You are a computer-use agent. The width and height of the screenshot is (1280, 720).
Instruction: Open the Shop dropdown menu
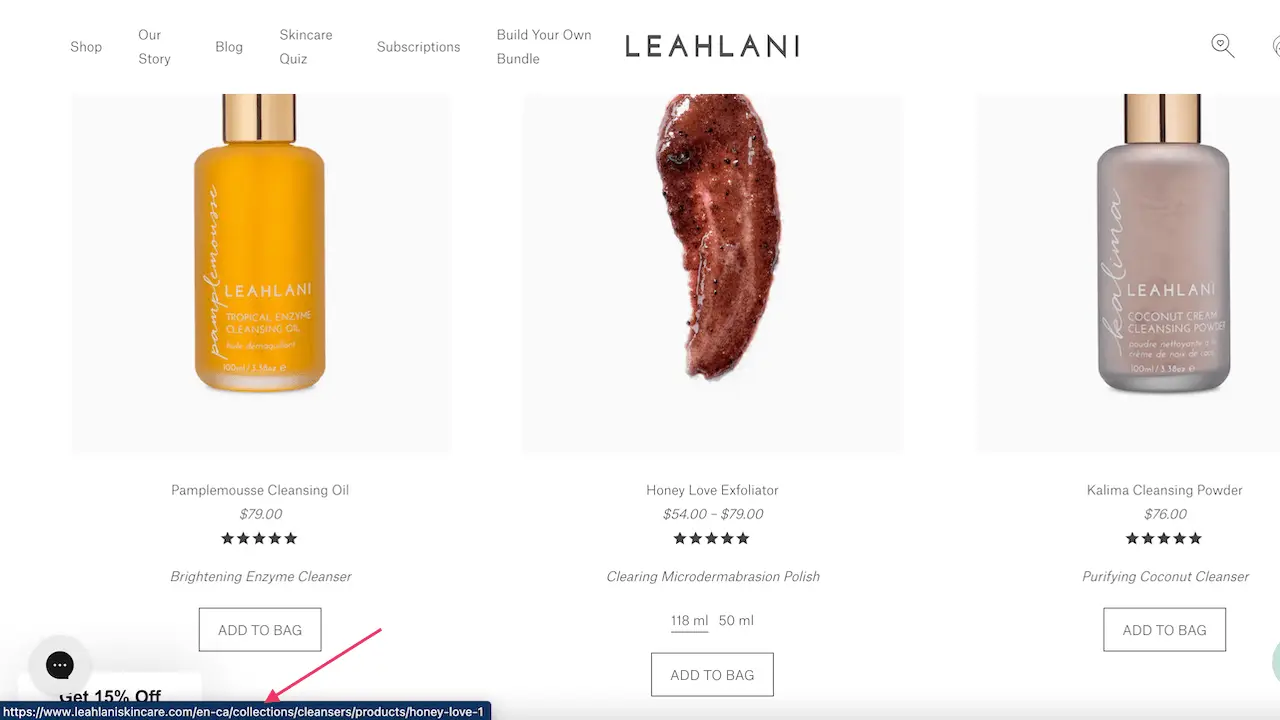click(x=86, y=46)
